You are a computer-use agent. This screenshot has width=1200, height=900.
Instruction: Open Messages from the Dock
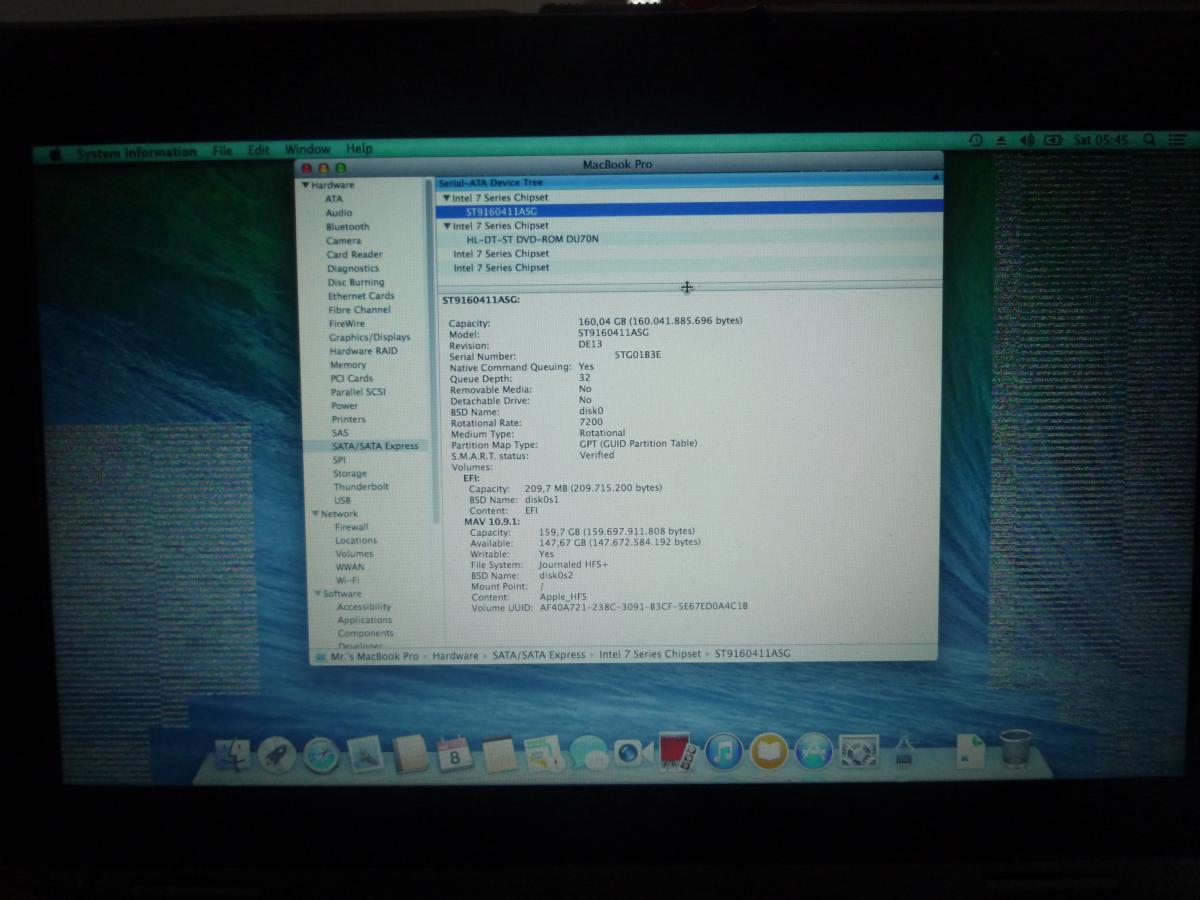tap(589, 752)
